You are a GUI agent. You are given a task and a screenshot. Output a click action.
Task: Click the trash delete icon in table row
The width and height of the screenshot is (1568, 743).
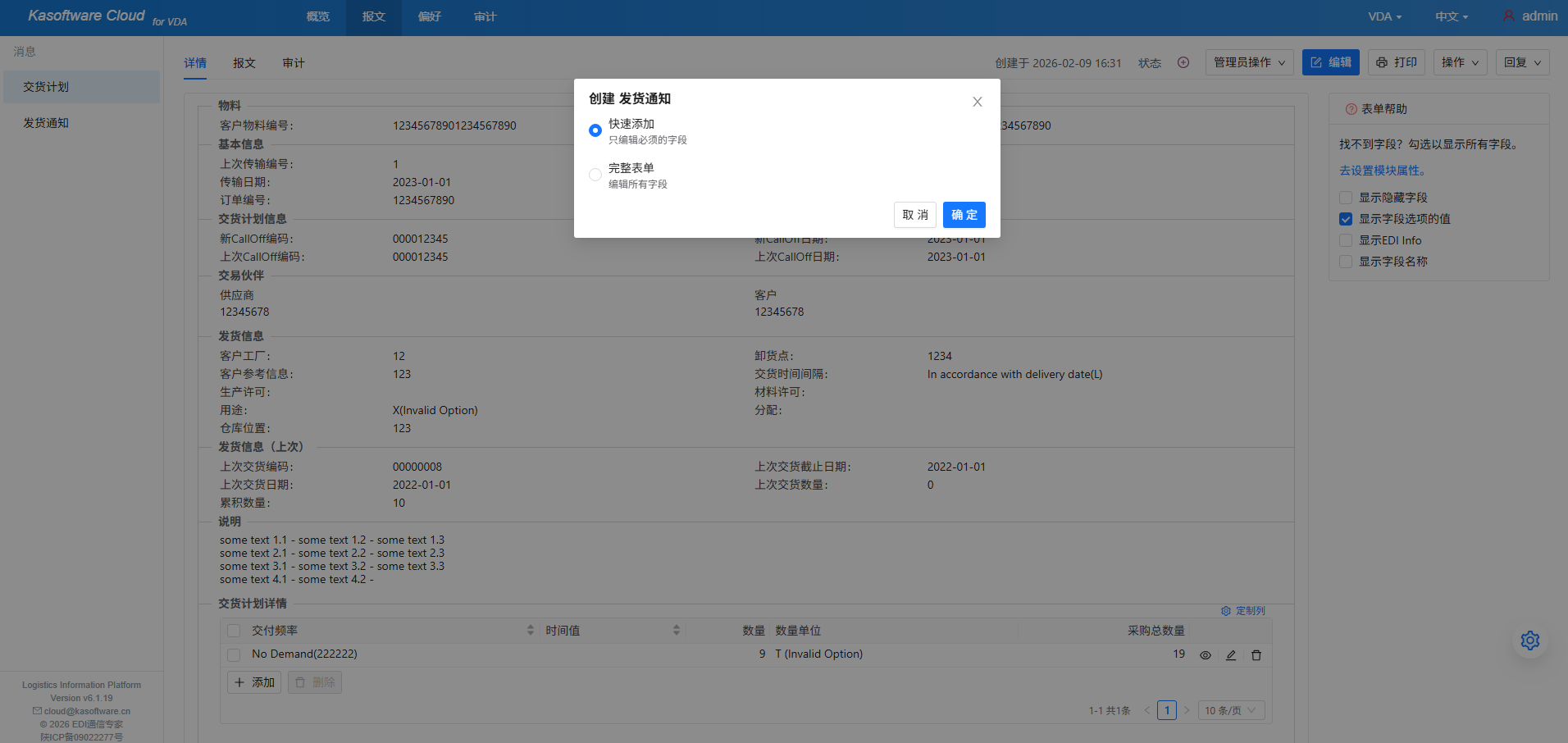tap(1256, 655)
